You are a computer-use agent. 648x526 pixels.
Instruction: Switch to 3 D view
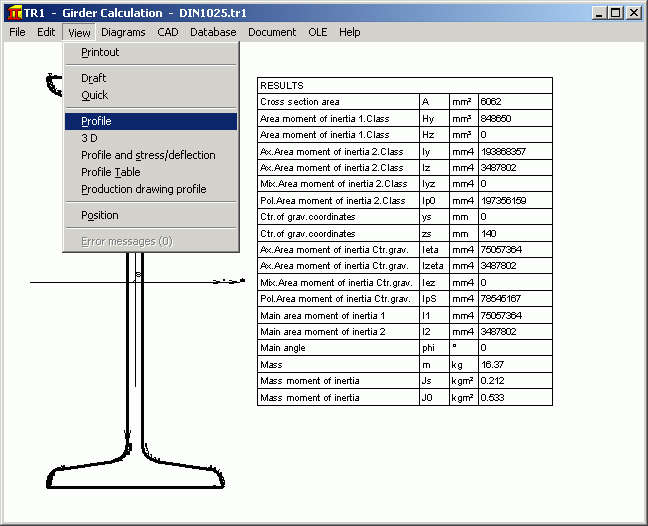(151, 138)
